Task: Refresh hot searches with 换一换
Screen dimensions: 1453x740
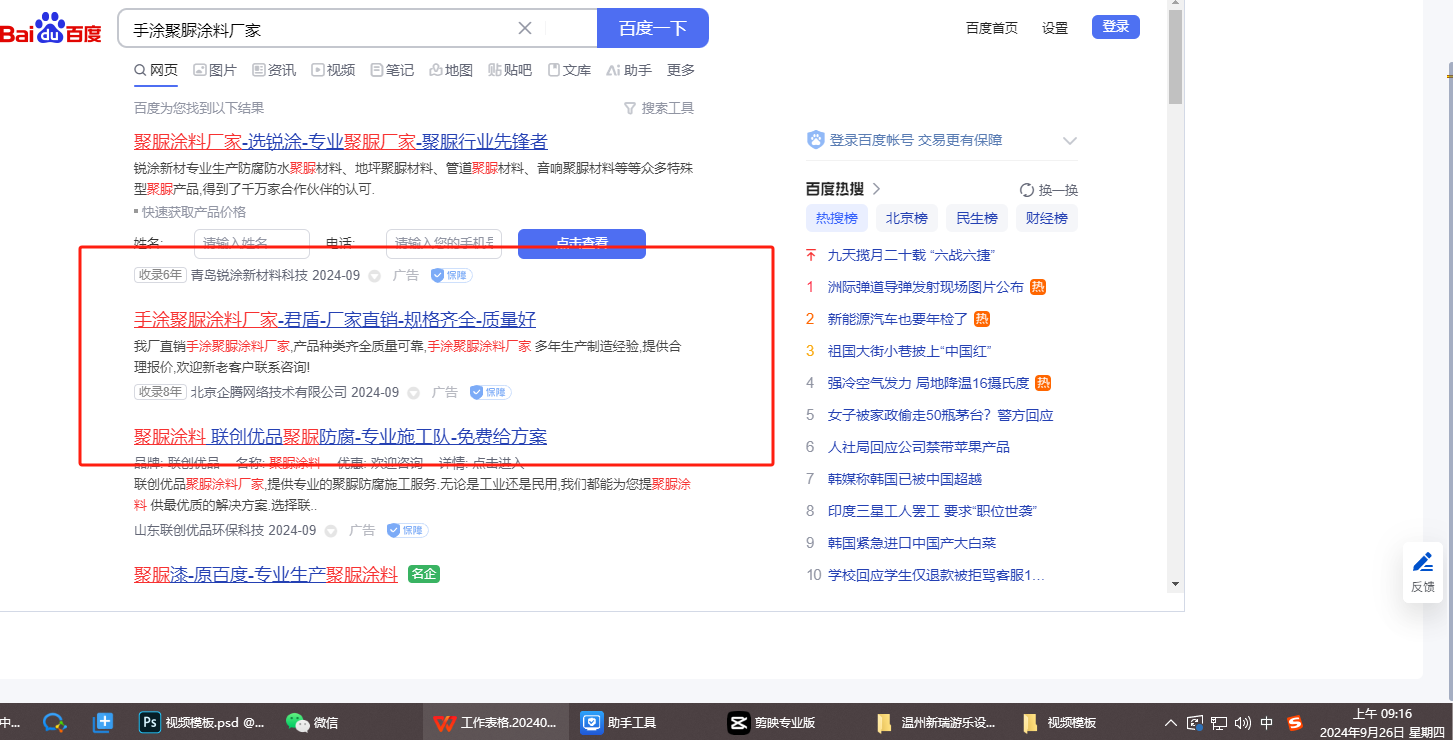Action: (x=1049, y=190)
